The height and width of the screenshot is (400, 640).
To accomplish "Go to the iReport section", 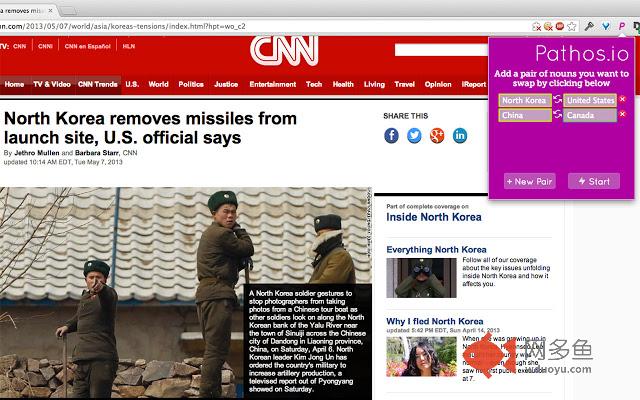I will [x=474, y=84].
